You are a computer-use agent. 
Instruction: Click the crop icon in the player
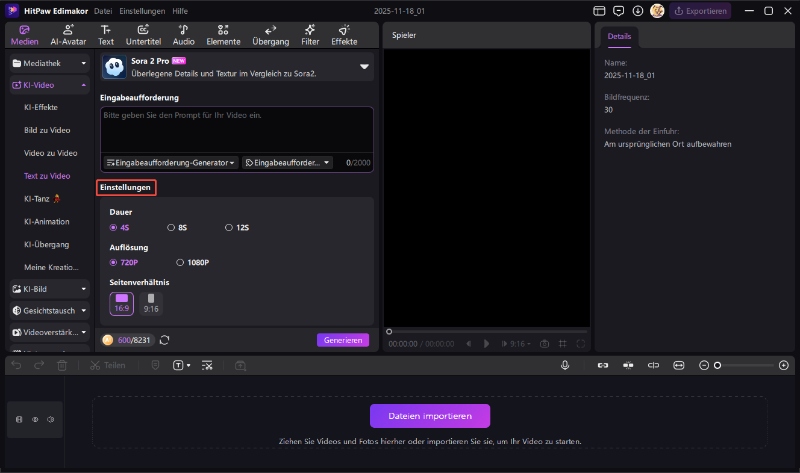click(562, 344)
